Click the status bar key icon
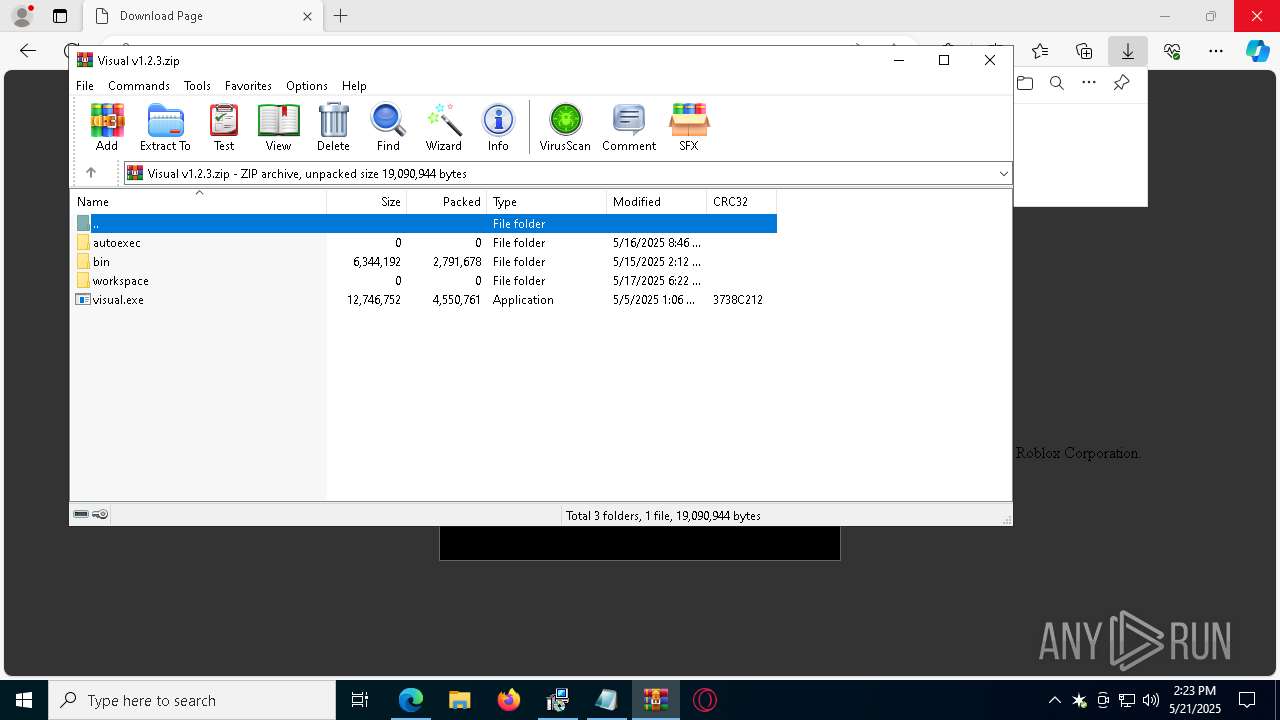1280x720 pixels. (100, 514)
